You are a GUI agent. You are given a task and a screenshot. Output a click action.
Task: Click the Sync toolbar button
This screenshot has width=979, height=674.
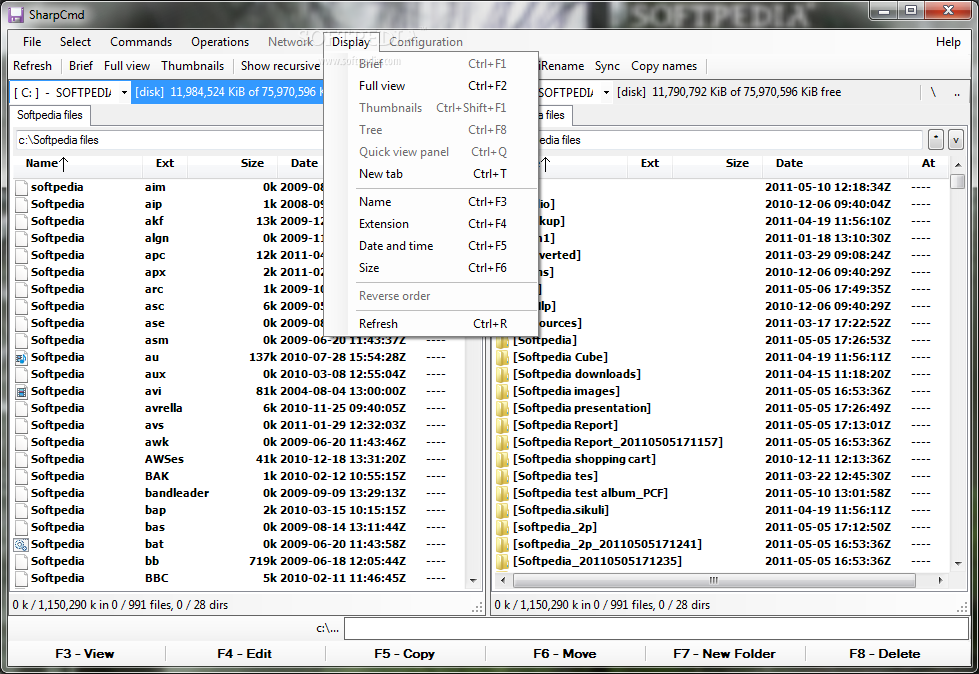607,66
